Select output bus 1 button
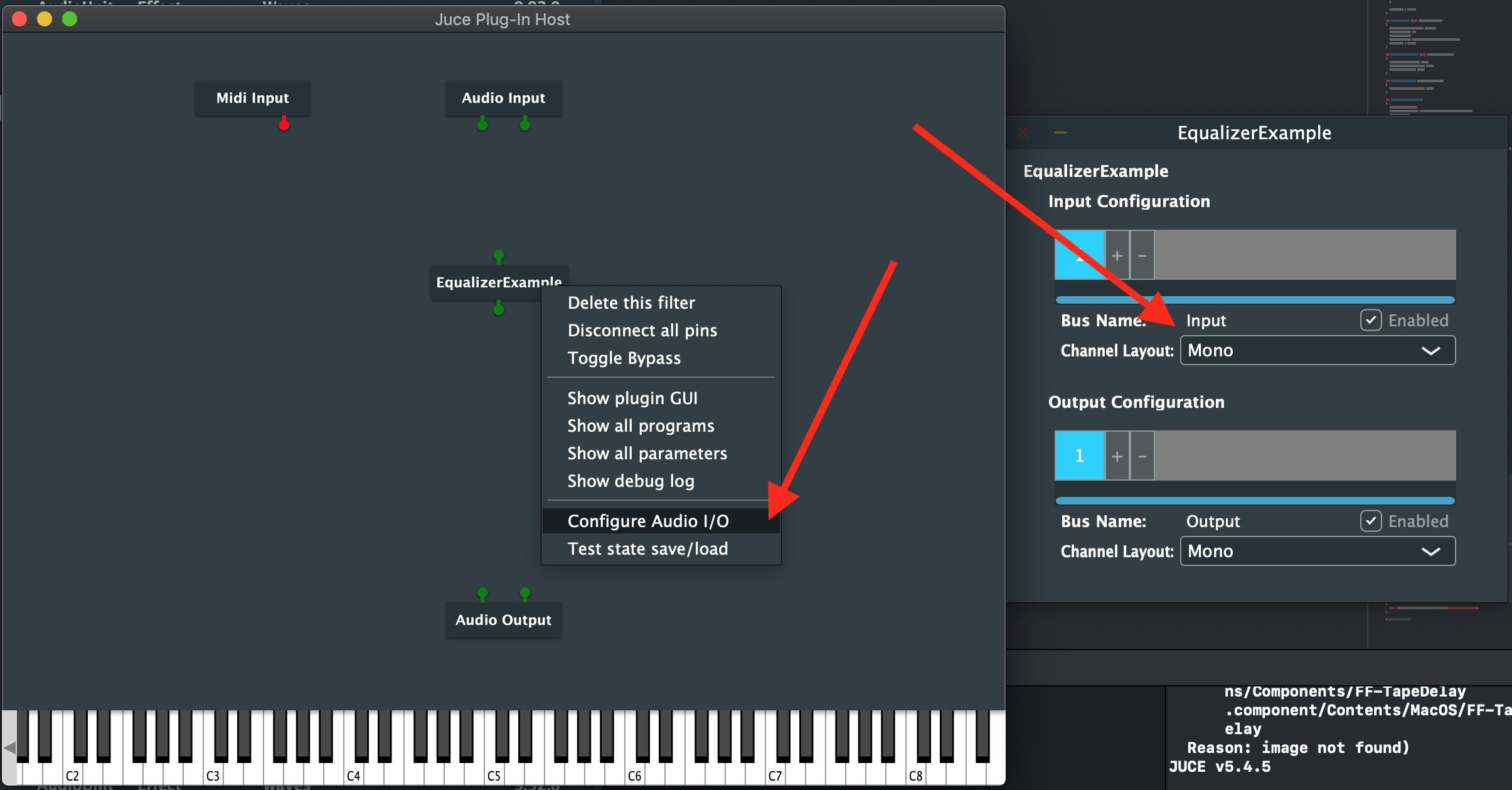This screenshot has width=1512, height=790. (x=1079, y=456)
